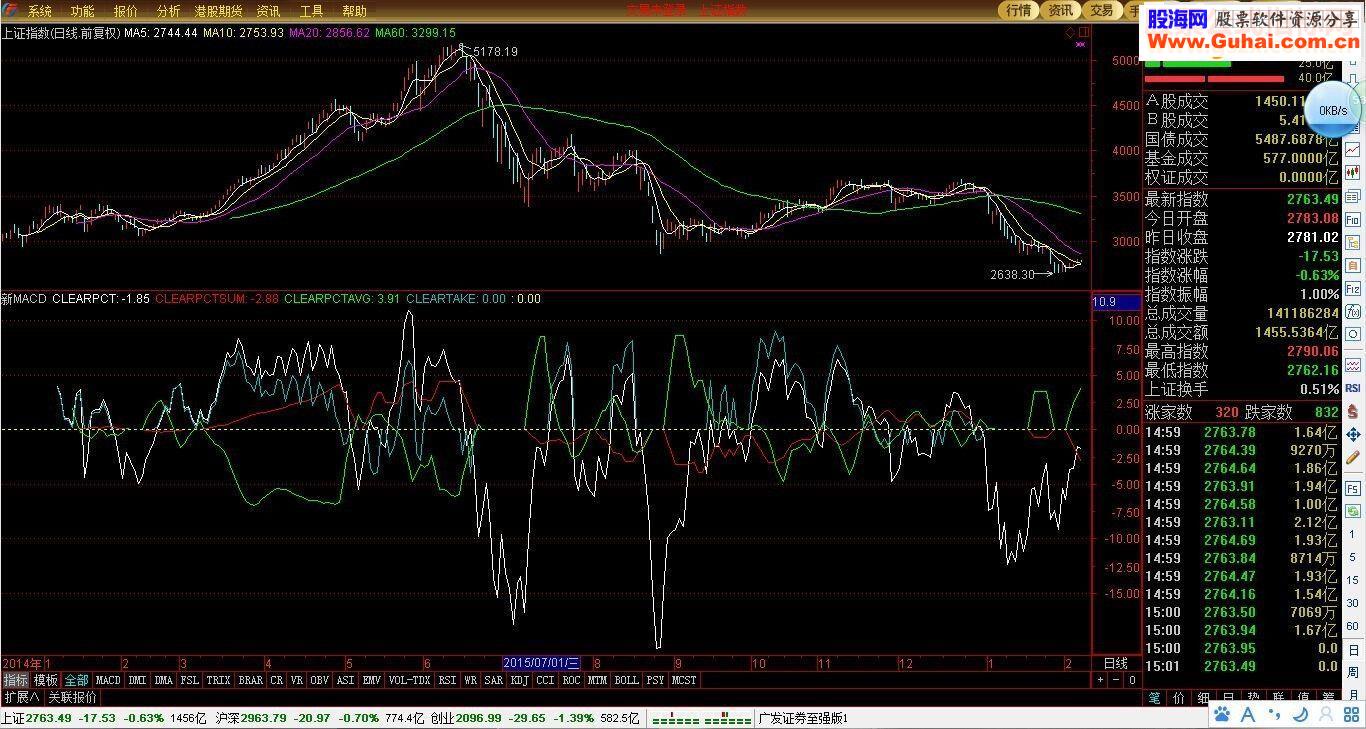
Task: Select the BOLL indicator tab
Action: pyautogui.click(x=626, y=680)
